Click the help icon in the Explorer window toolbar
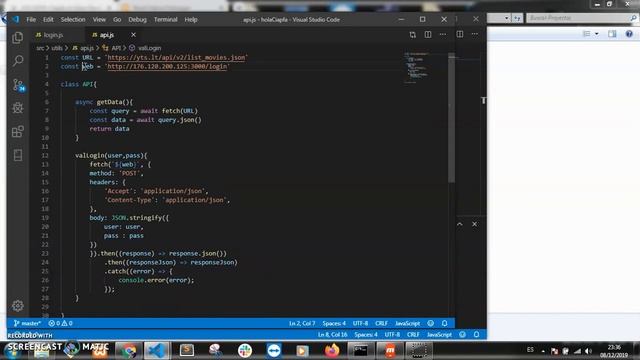 pyautogui.click(x=629, y=34)
